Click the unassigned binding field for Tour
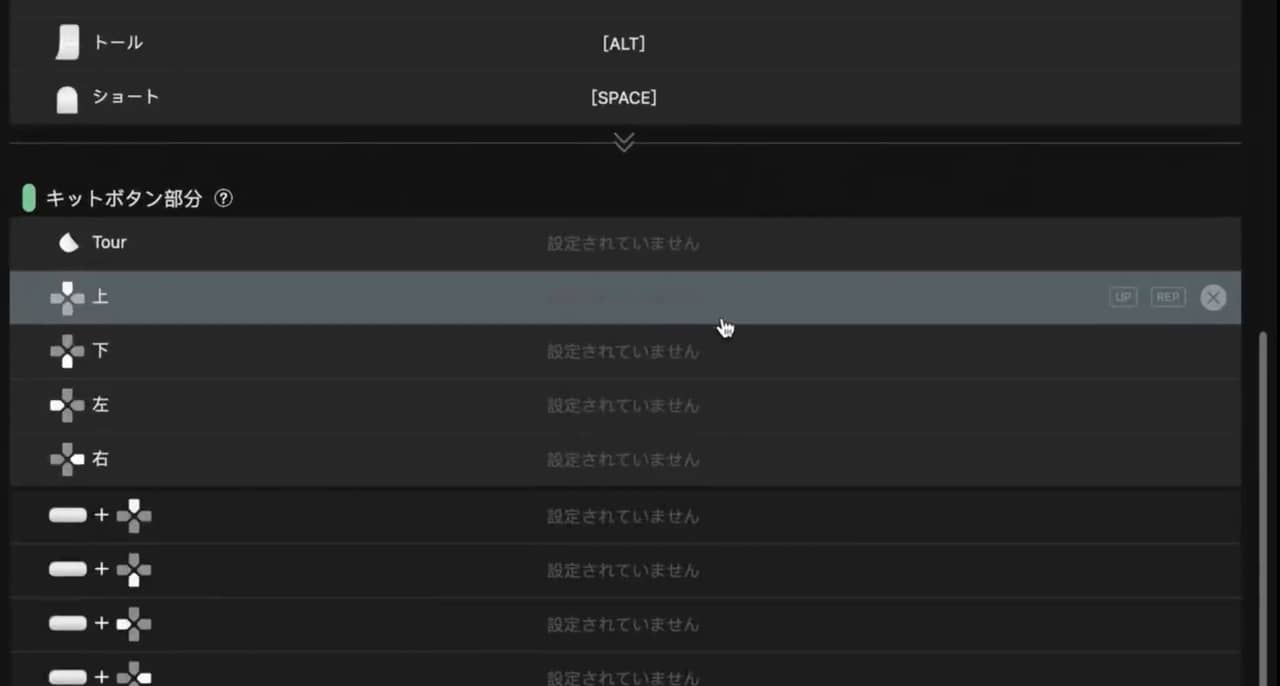This screenshot has width=1280, height=686. (622, 243)
